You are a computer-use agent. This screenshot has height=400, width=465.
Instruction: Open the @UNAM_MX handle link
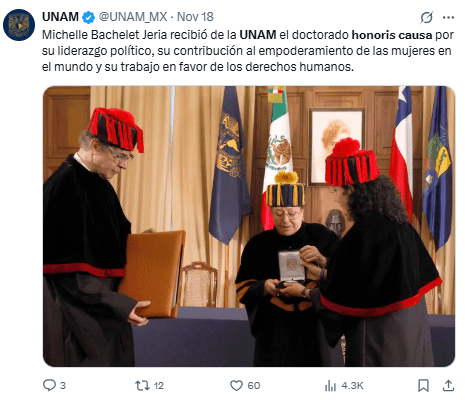click(x=133, y=17)
